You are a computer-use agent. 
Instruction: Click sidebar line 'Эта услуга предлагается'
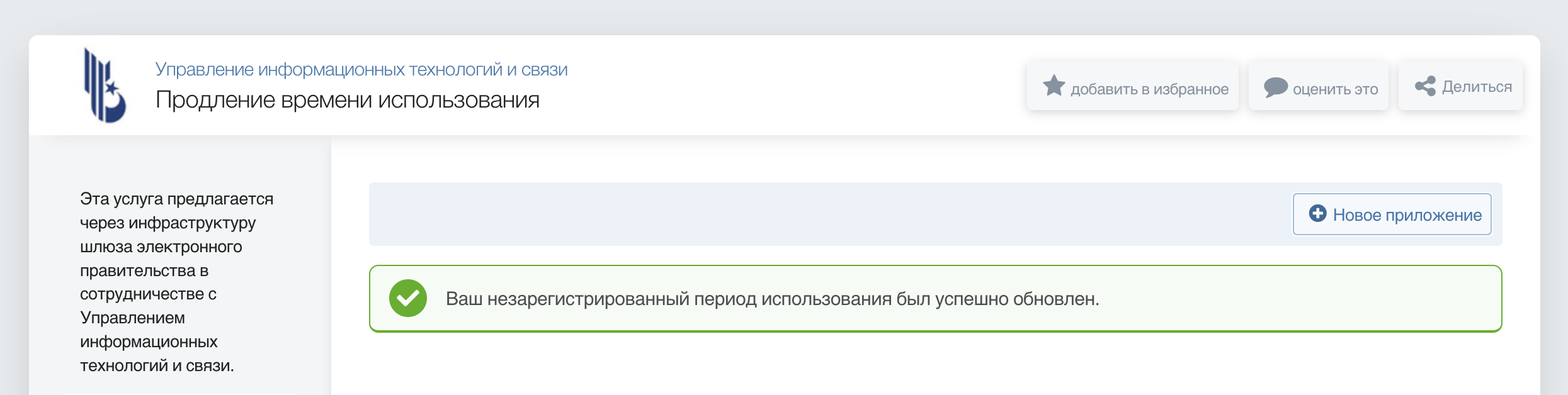(x=176, y=199)
